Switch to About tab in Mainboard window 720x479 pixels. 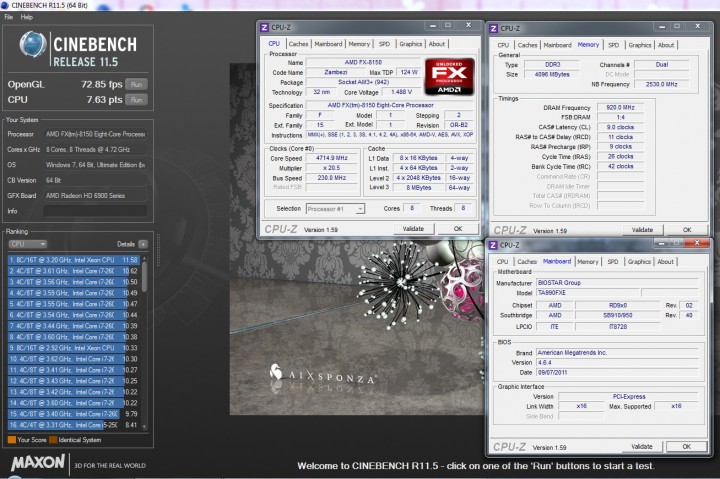665,262
